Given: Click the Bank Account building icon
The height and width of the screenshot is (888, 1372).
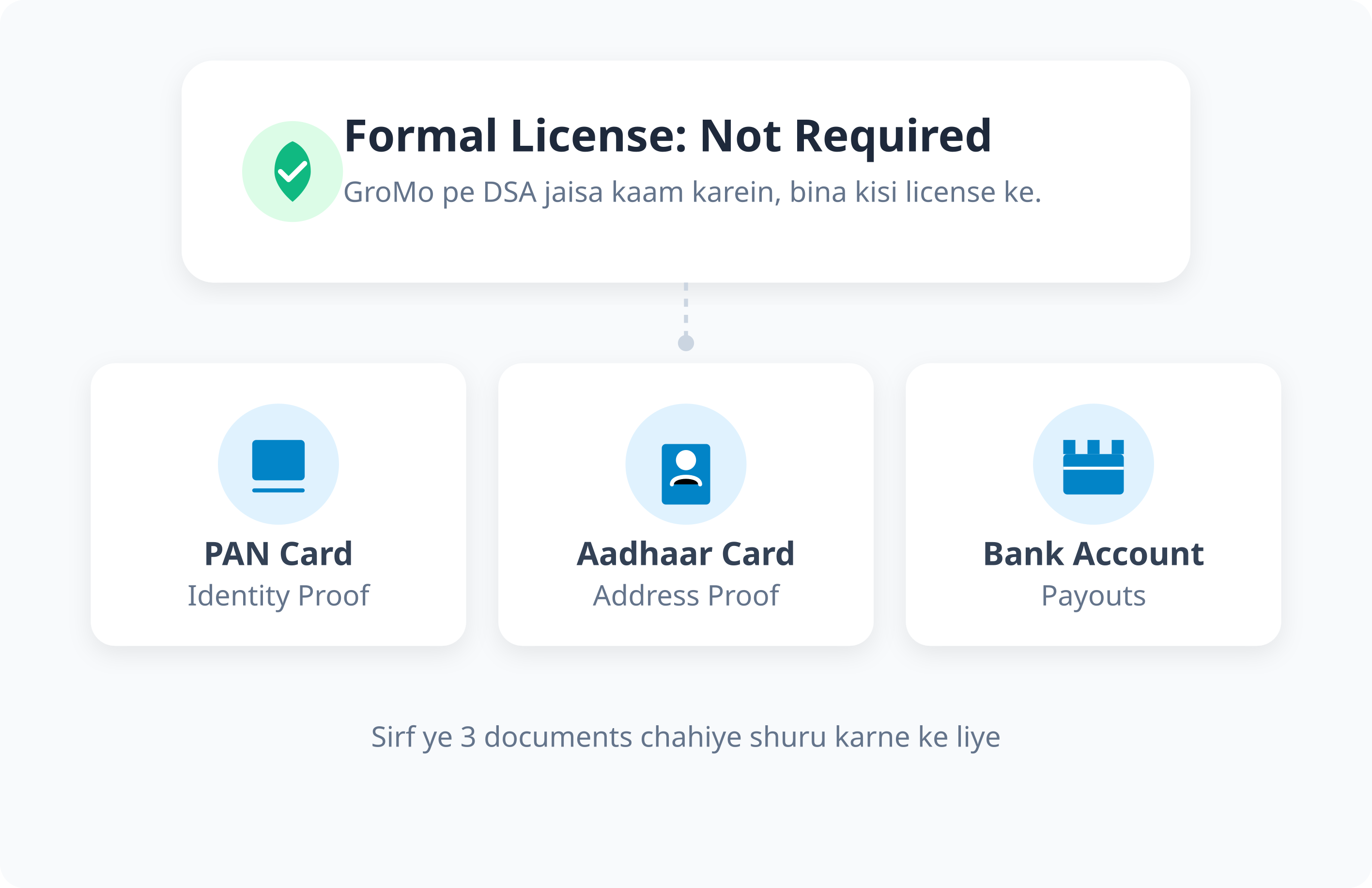Looking at the screenshot, I should (1093, 467).
